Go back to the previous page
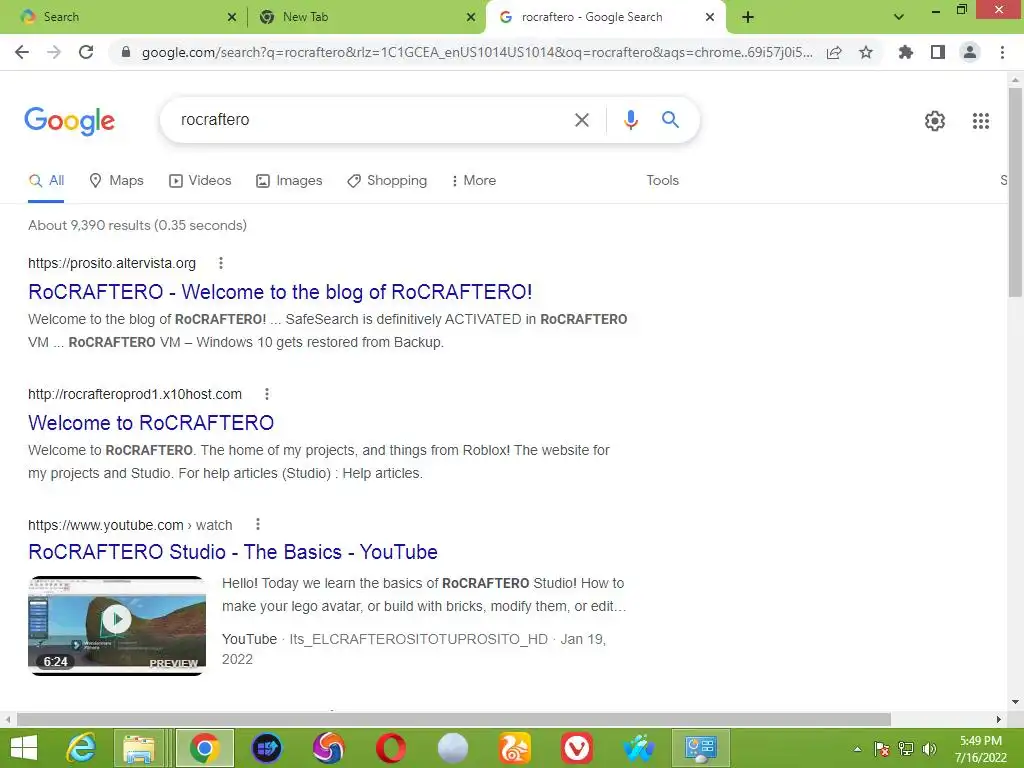This screenshot has width=1024, height=768. point(22,52)
